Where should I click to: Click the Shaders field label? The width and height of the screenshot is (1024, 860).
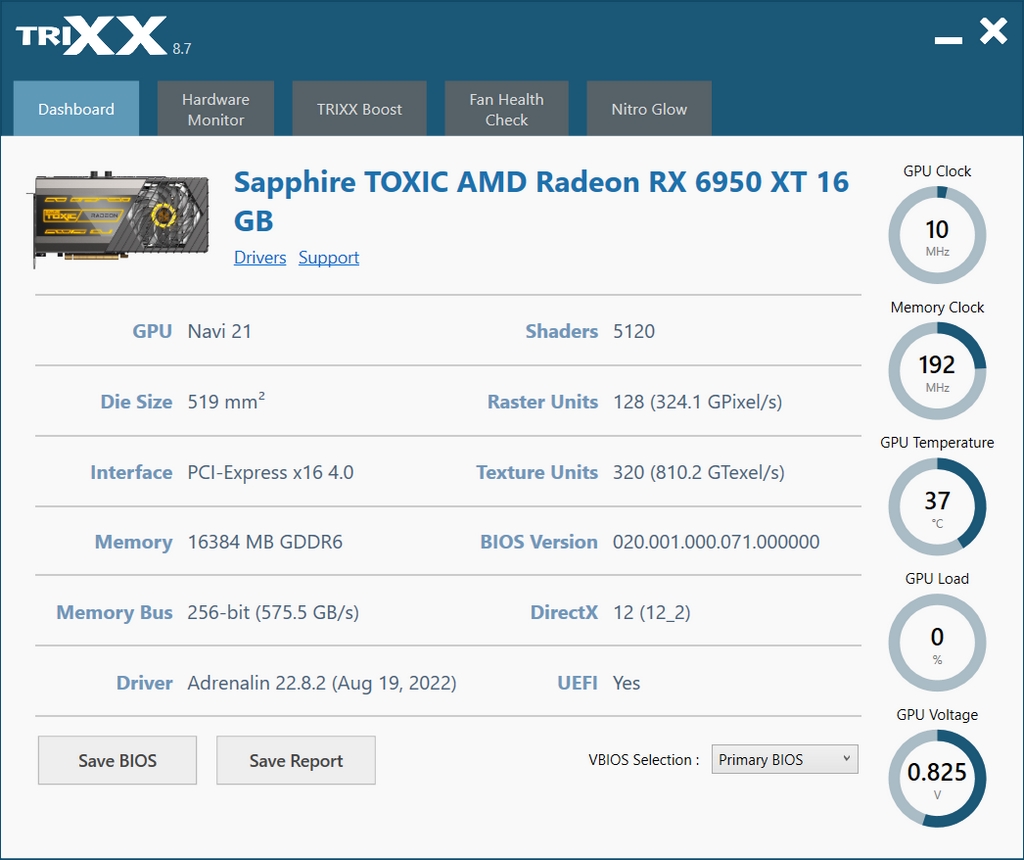pos(562,331)
